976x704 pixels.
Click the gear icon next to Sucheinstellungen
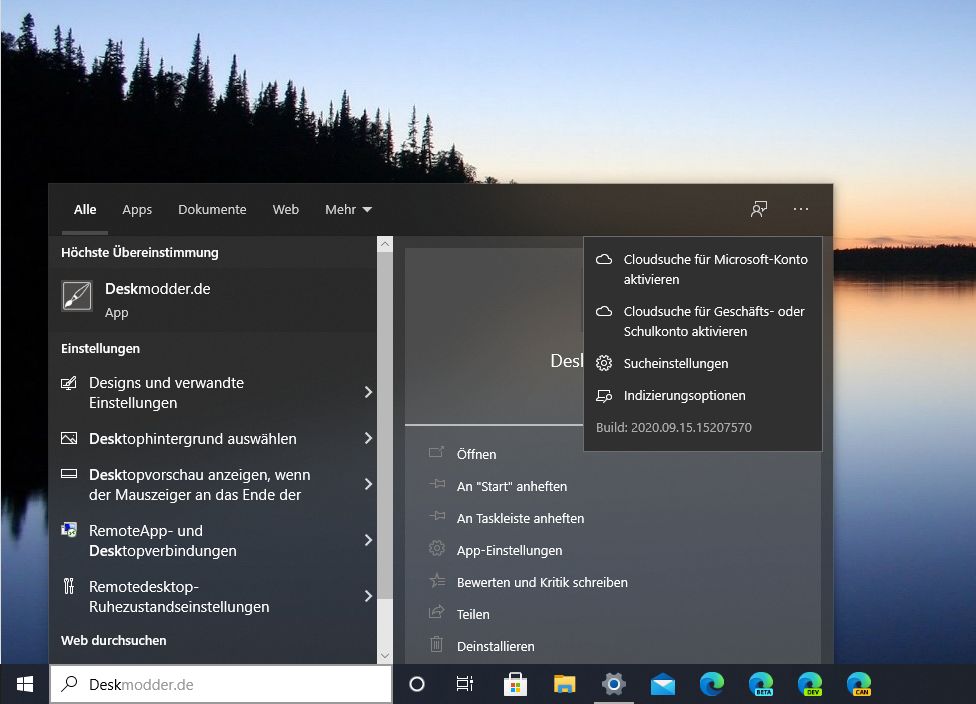coord(604,363)
